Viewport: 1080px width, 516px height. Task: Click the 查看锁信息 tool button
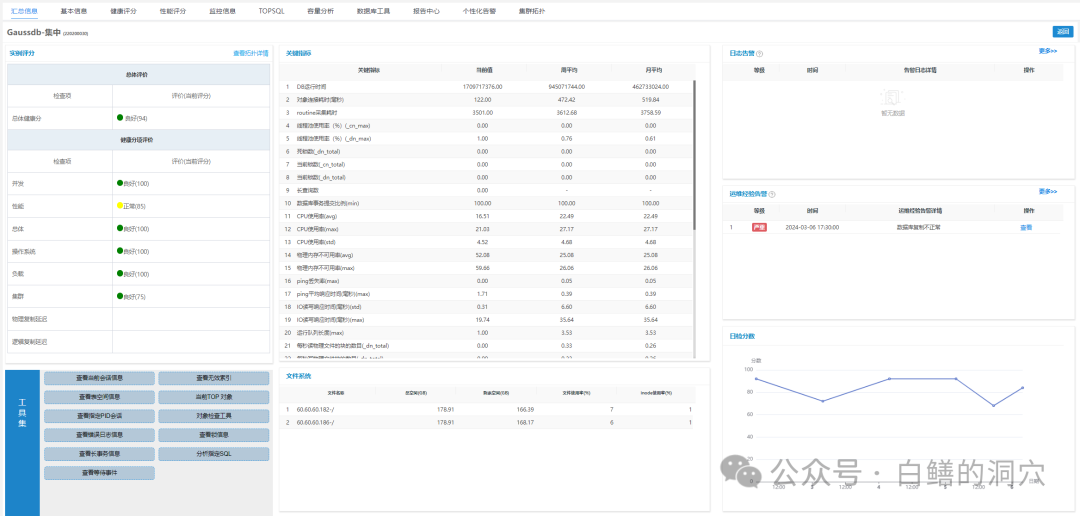[x=214, y=435]
